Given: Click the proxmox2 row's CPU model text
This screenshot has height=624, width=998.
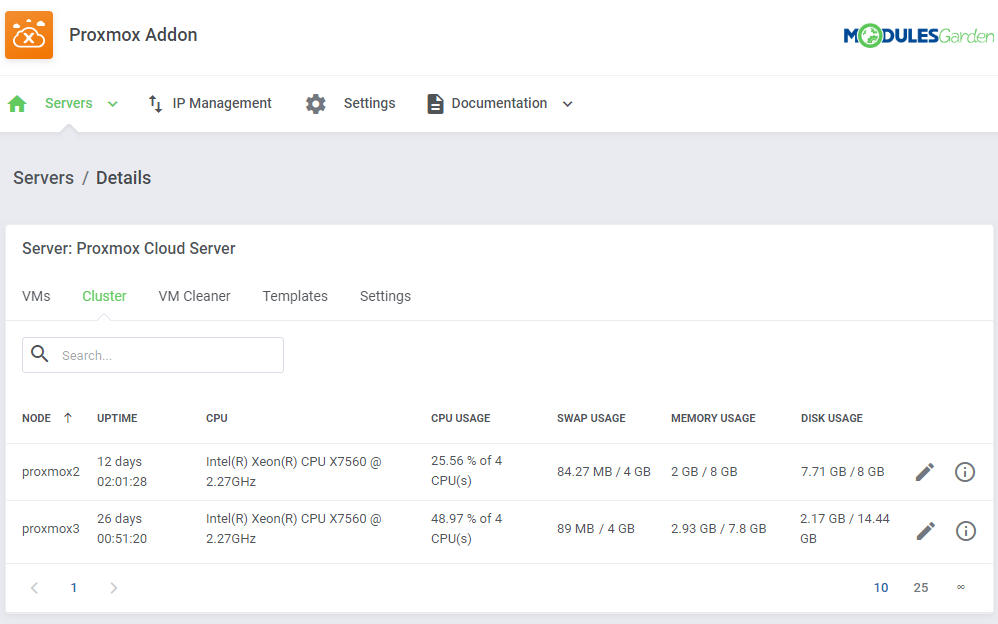Looking at the screenshot, I should point(293,472).
